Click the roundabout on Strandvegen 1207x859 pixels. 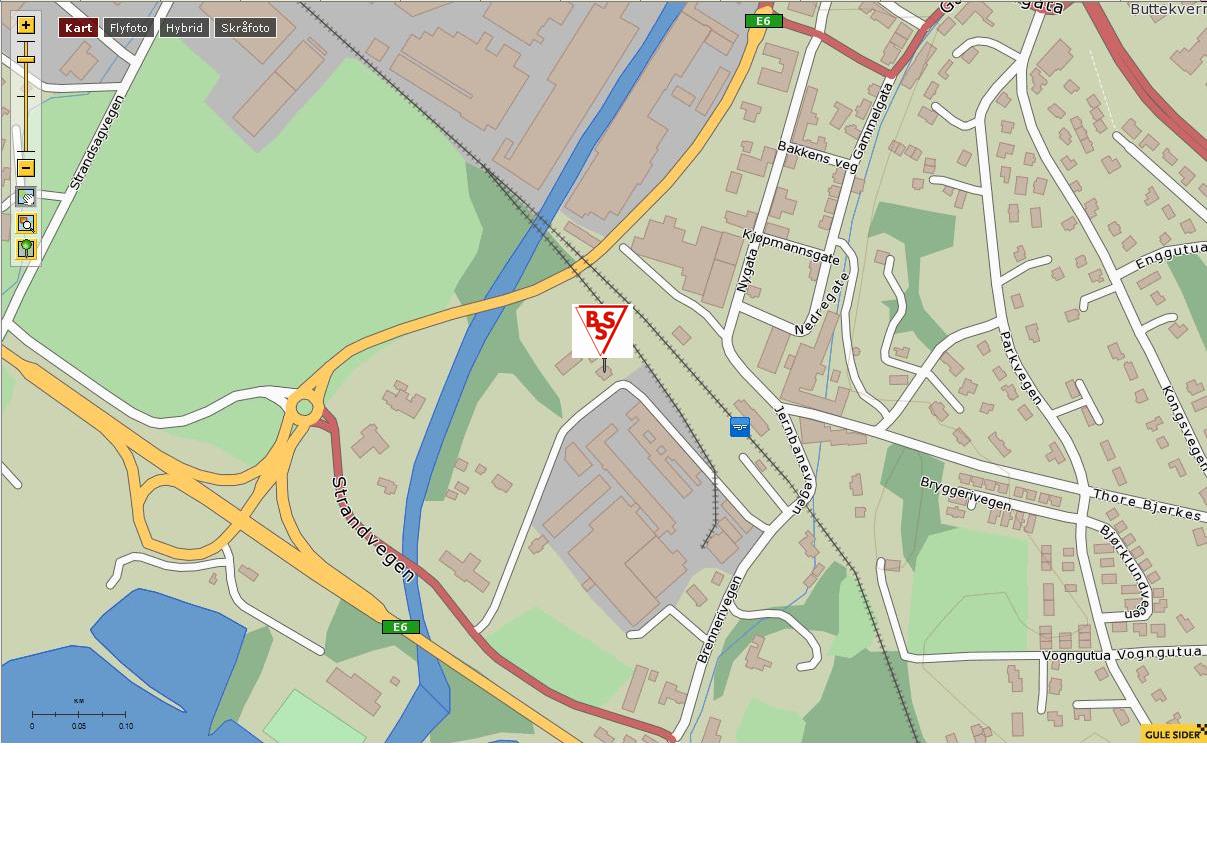tap(304, 407)
